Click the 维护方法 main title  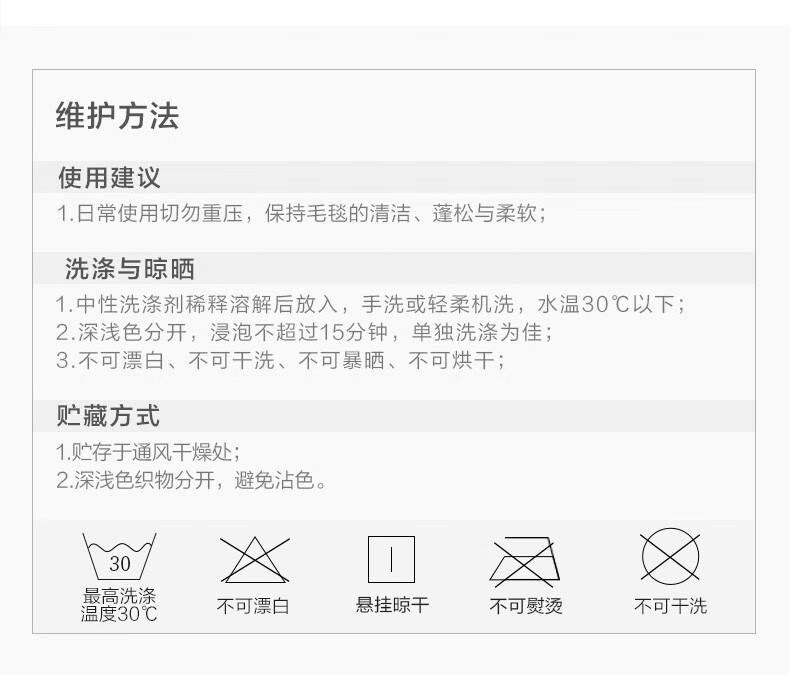tap(117, 116)
